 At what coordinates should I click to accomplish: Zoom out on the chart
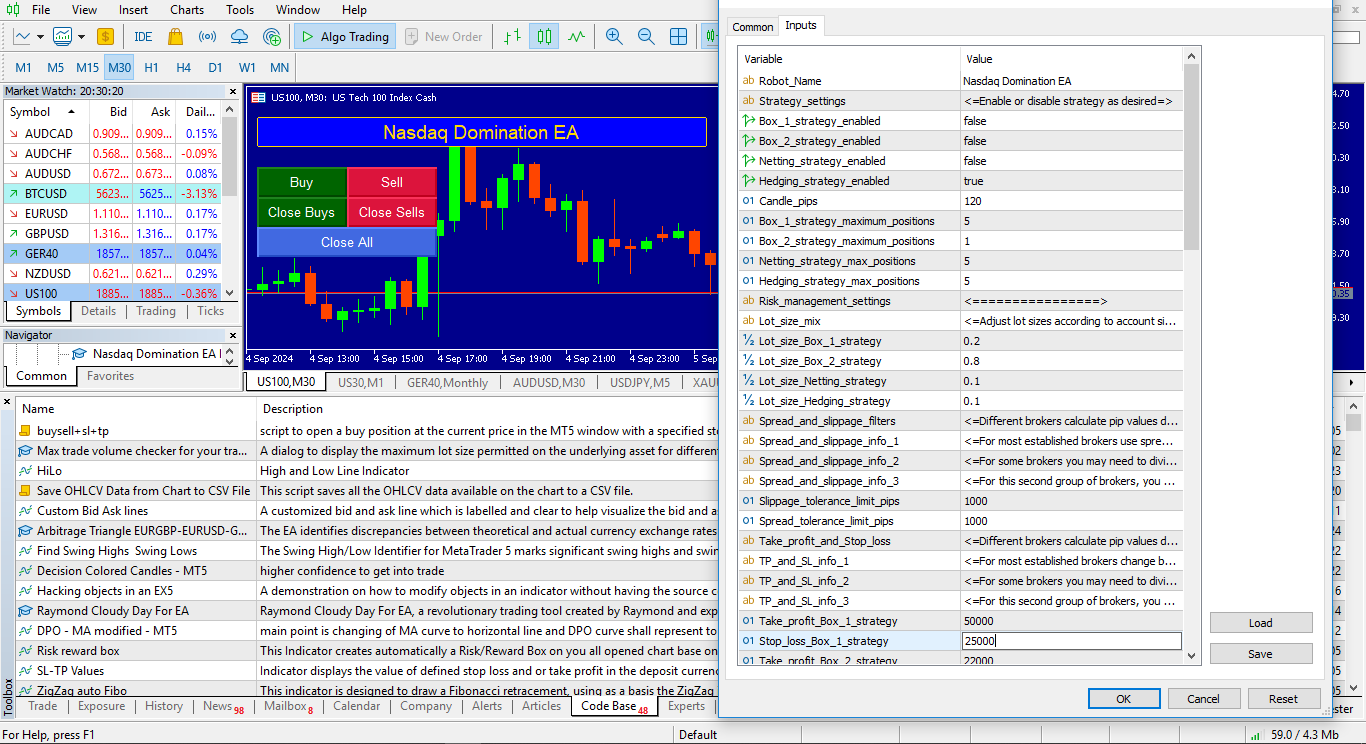point(646,37)
